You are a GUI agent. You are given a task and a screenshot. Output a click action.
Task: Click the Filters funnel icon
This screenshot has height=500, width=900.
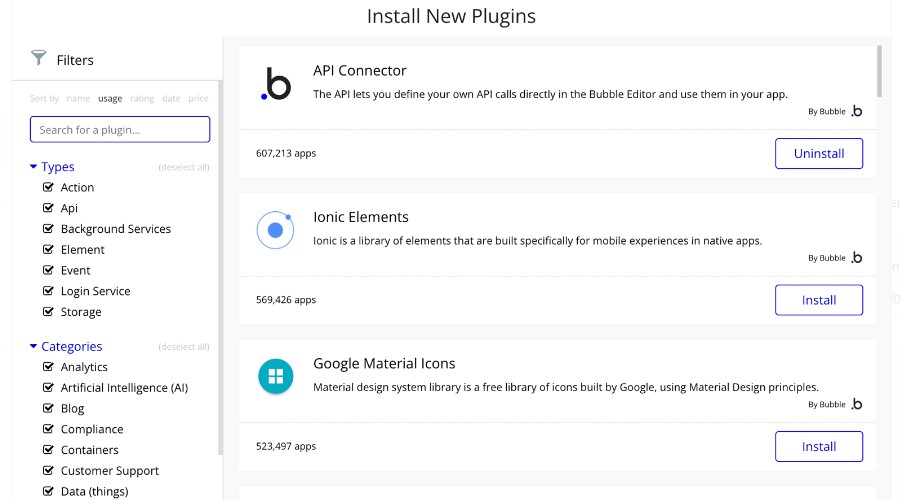pyautogui.click(x=38, y=58)
